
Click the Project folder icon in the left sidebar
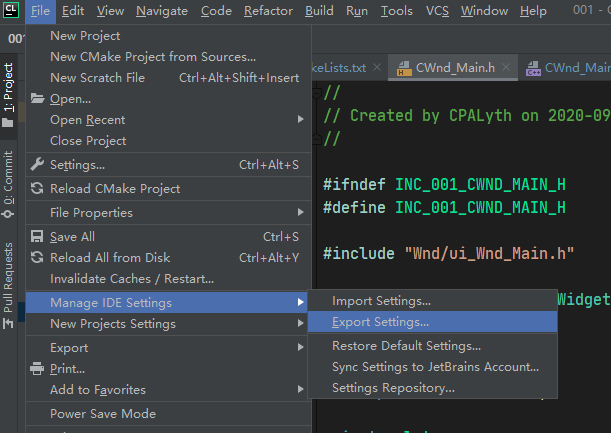(x=8, y=123)
